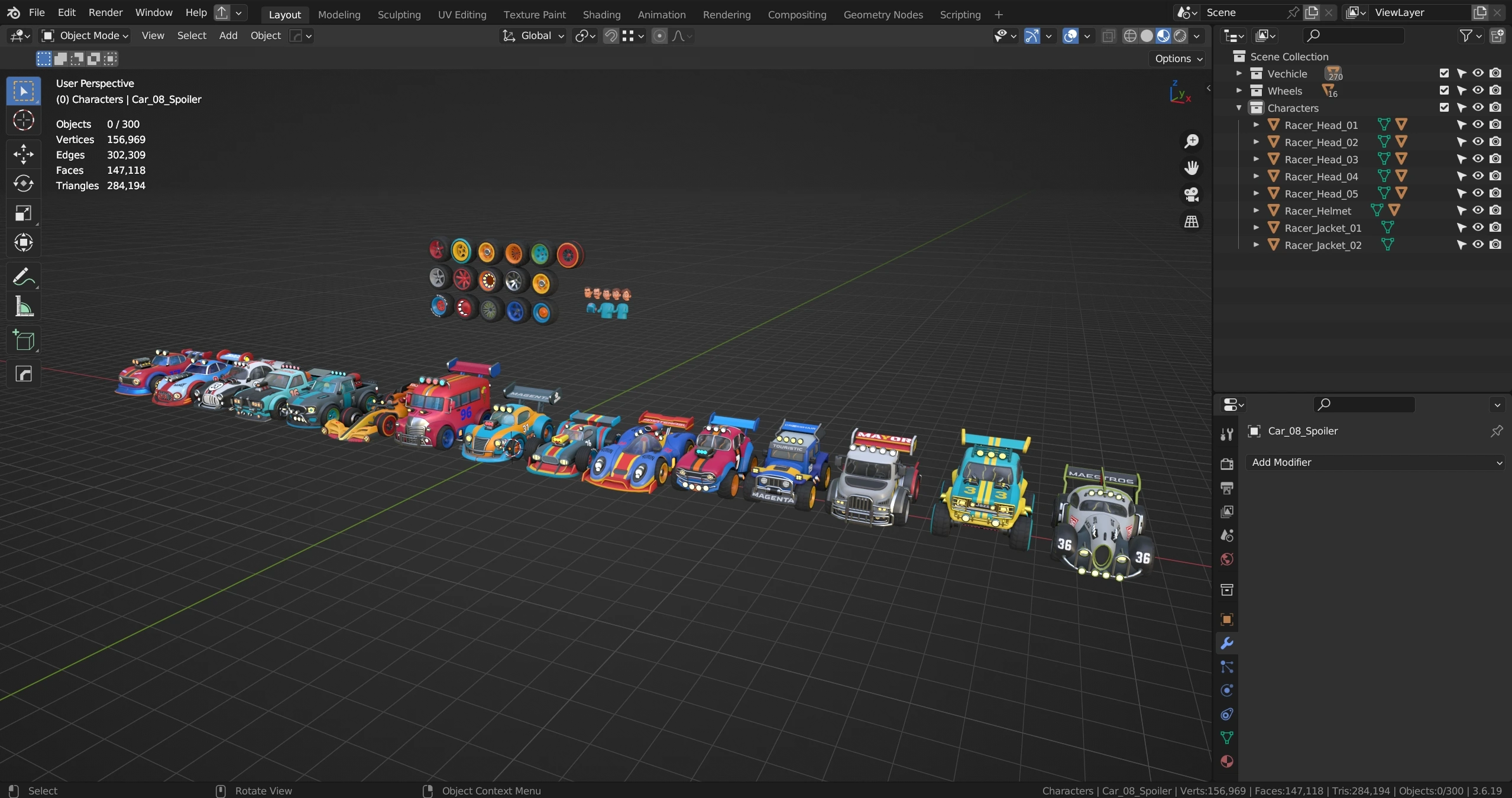Select the Move tool in toolbar

pos(24,154)
